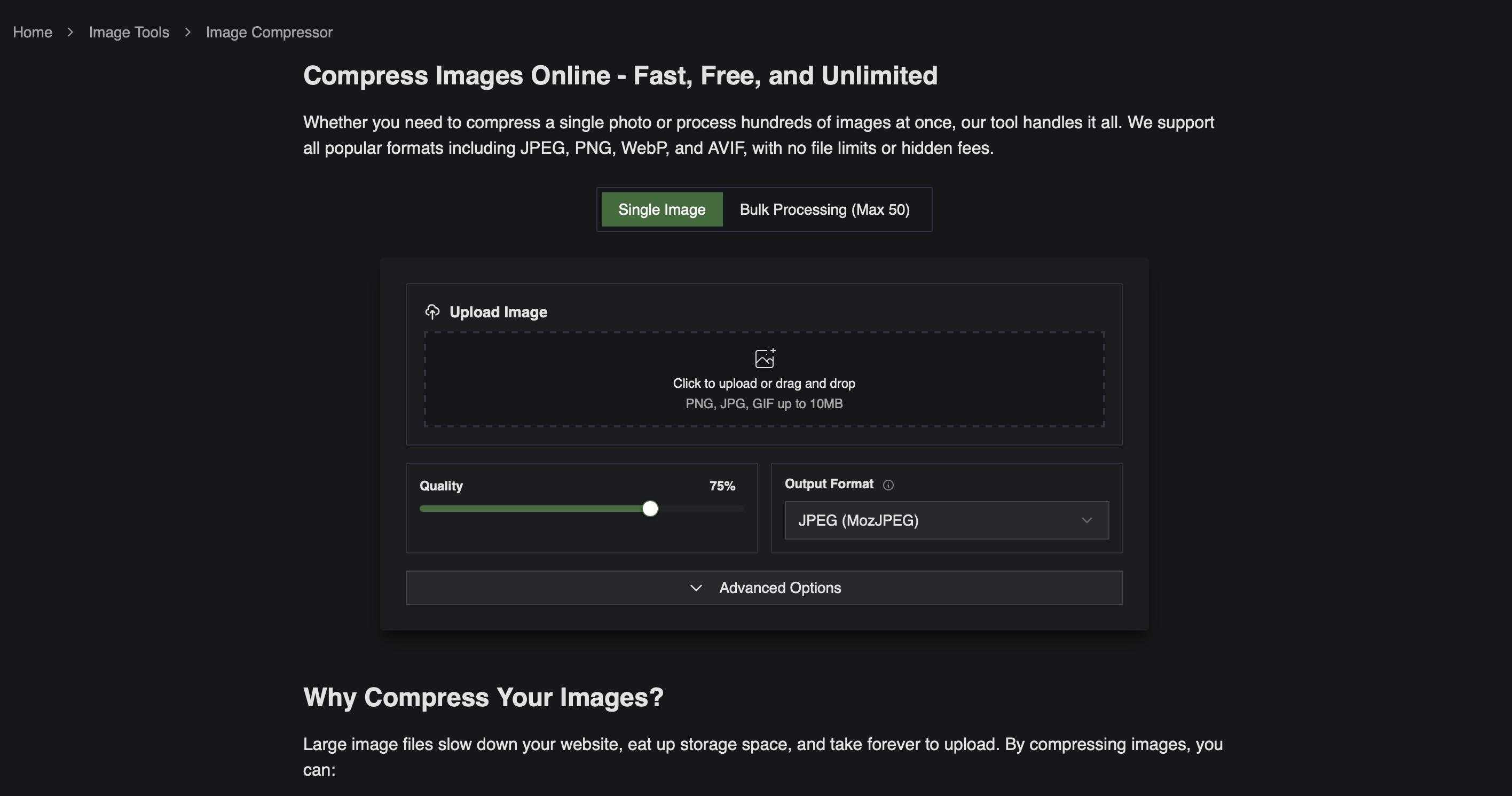The image size is (1512, 796).
Task: Click breadcrumb arrow after Home
Action: pos(70,32)
